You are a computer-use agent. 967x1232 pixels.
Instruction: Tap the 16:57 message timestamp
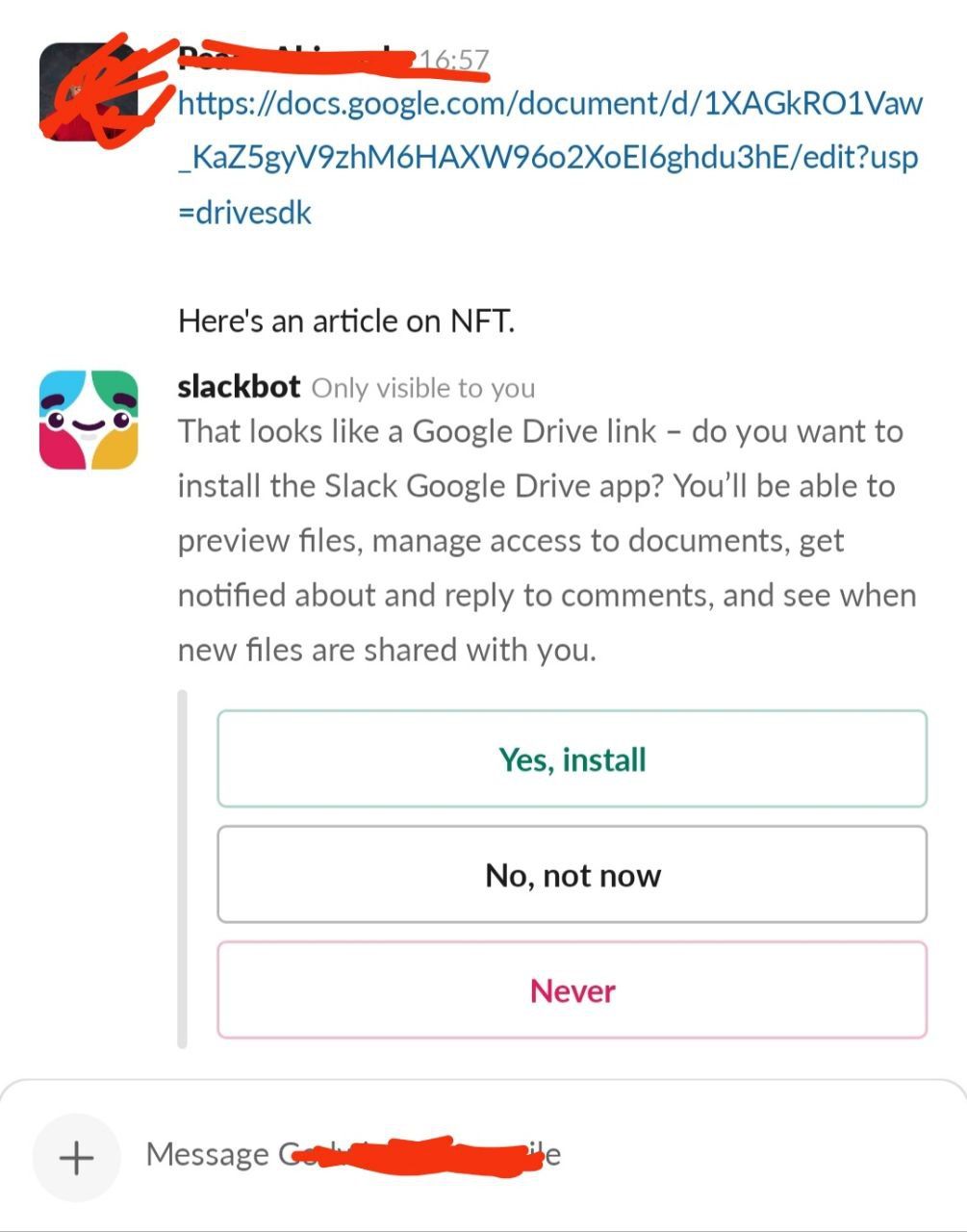[454, 61]
